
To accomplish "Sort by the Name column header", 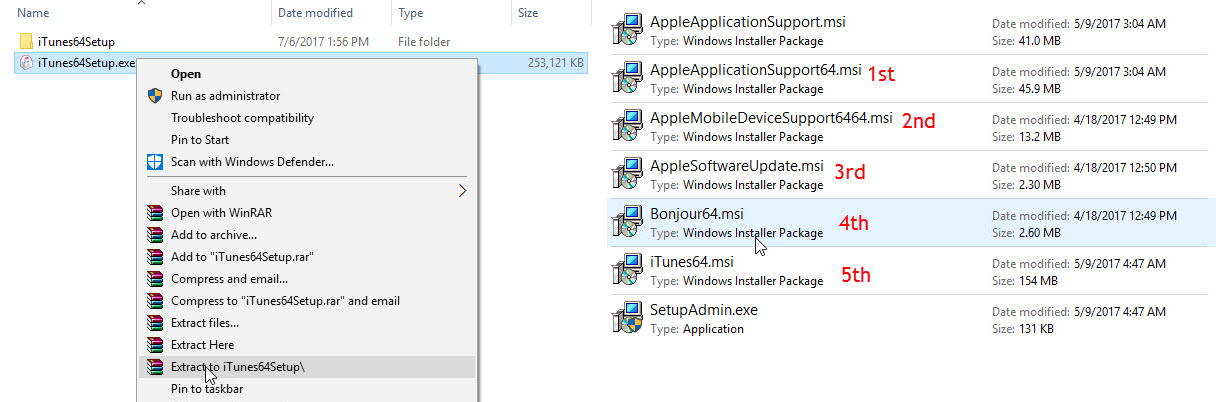I will coord(34,12).
